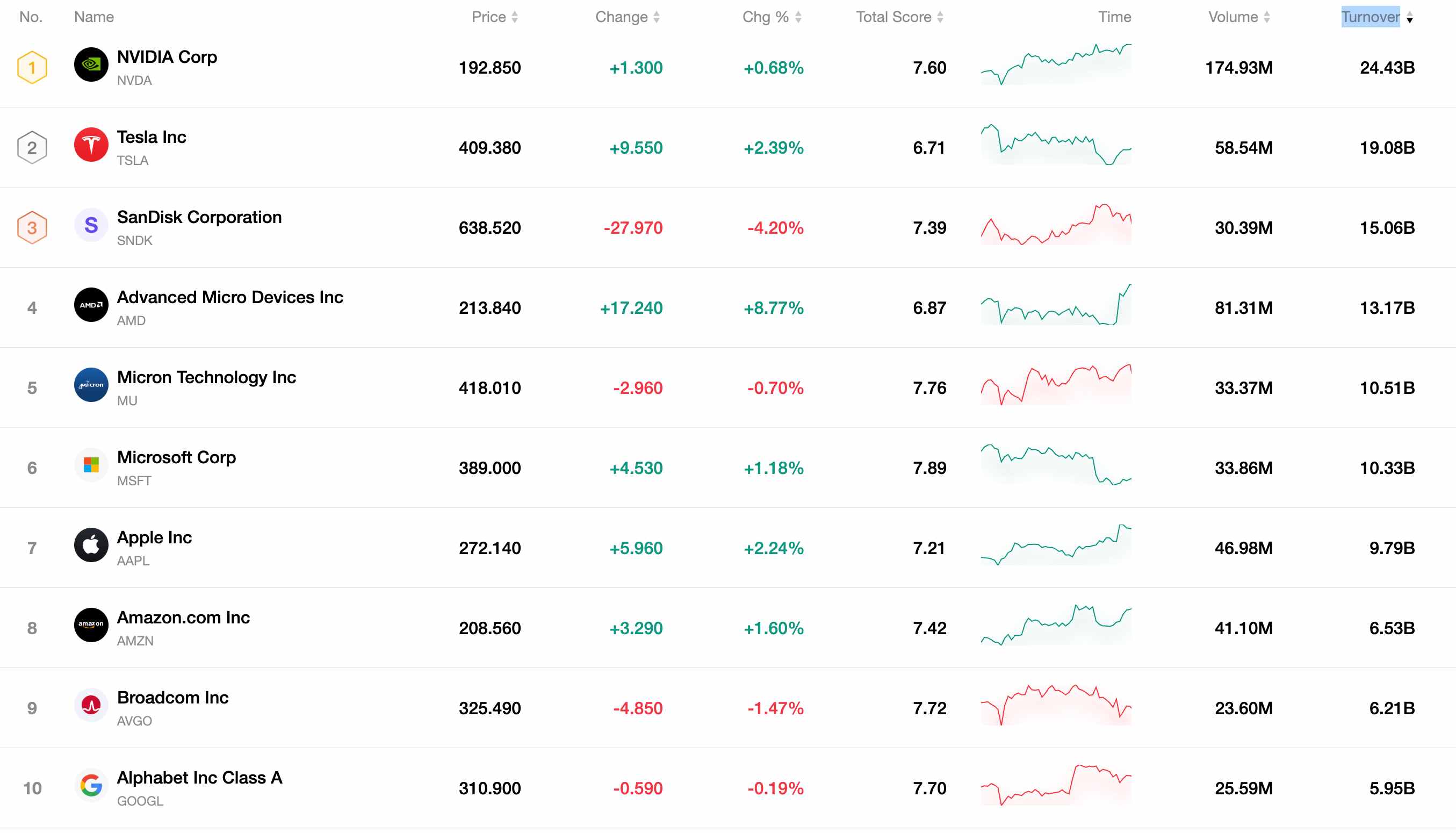Sort by the Volume column header
Screen dimensions: 1456x833
(1239, 17)
